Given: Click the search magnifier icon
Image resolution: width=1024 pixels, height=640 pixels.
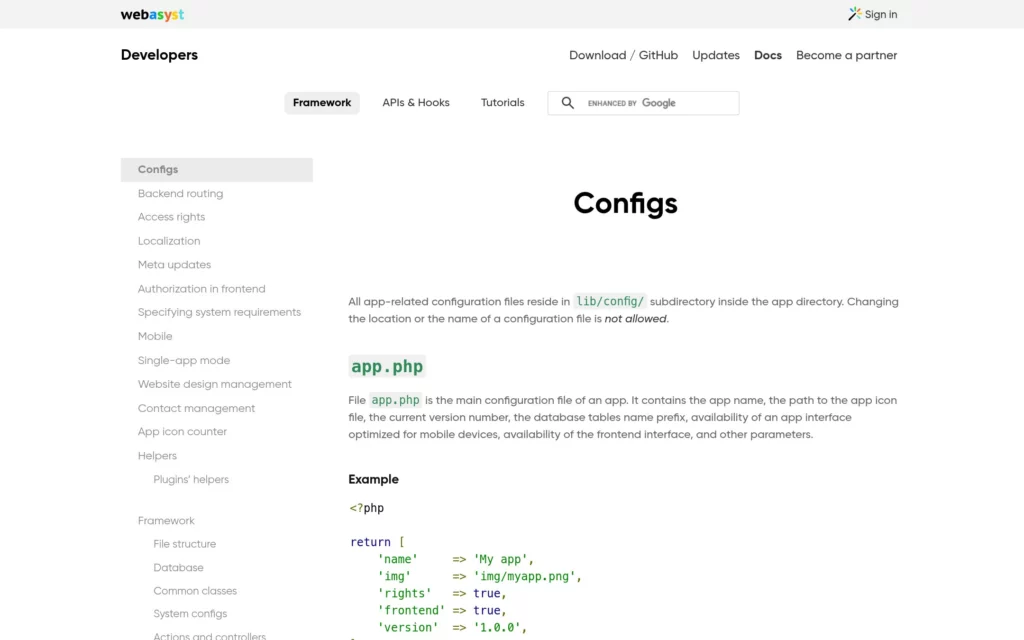Looking at the screenshot, I should 568,103.
